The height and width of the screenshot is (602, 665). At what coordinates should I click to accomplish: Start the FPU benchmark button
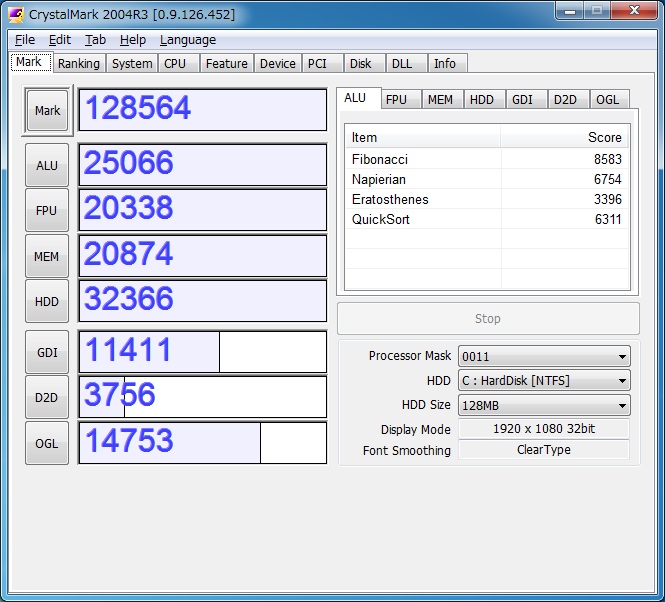[47, 211]
